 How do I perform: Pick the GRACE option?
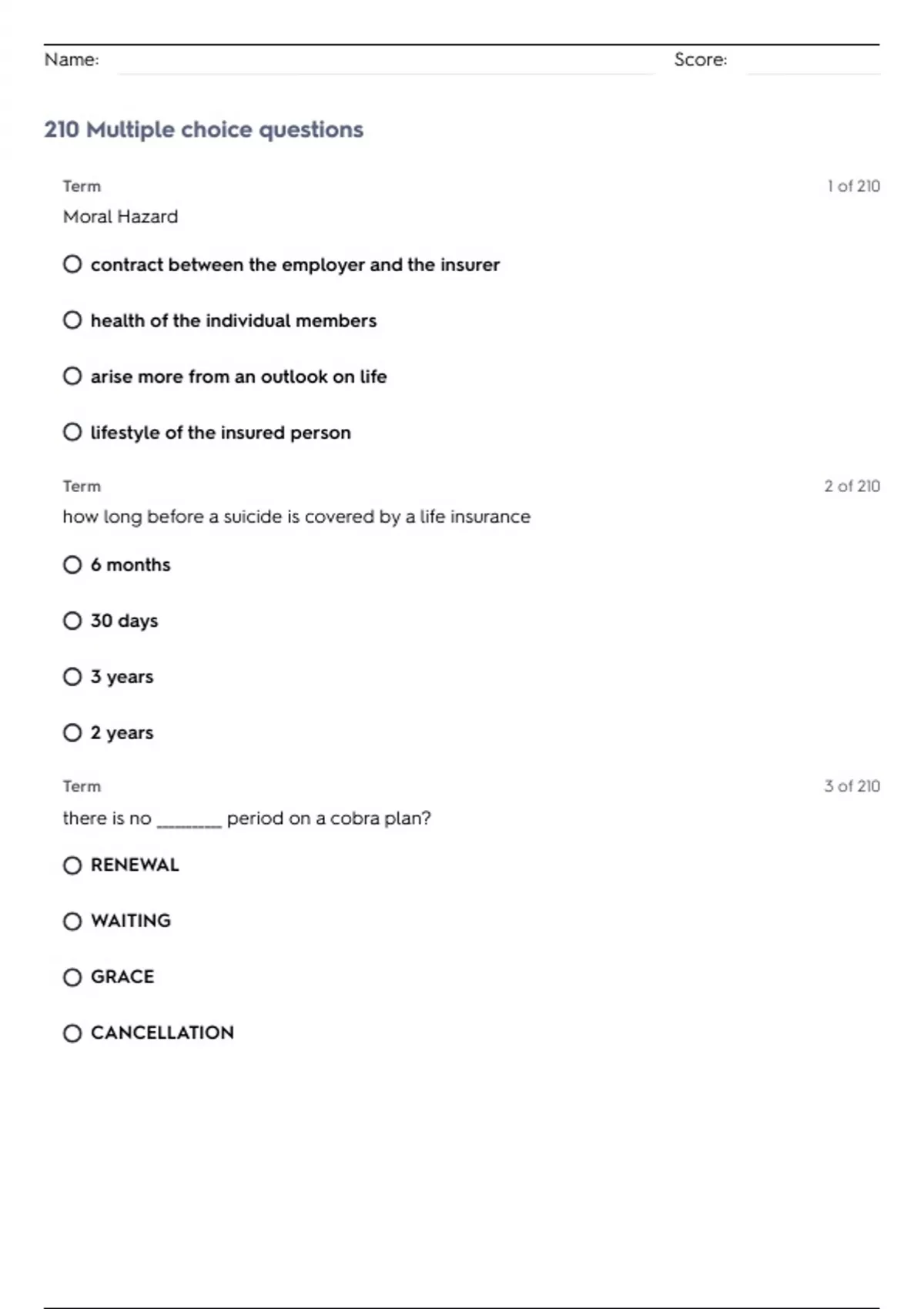tap(72, 977)
